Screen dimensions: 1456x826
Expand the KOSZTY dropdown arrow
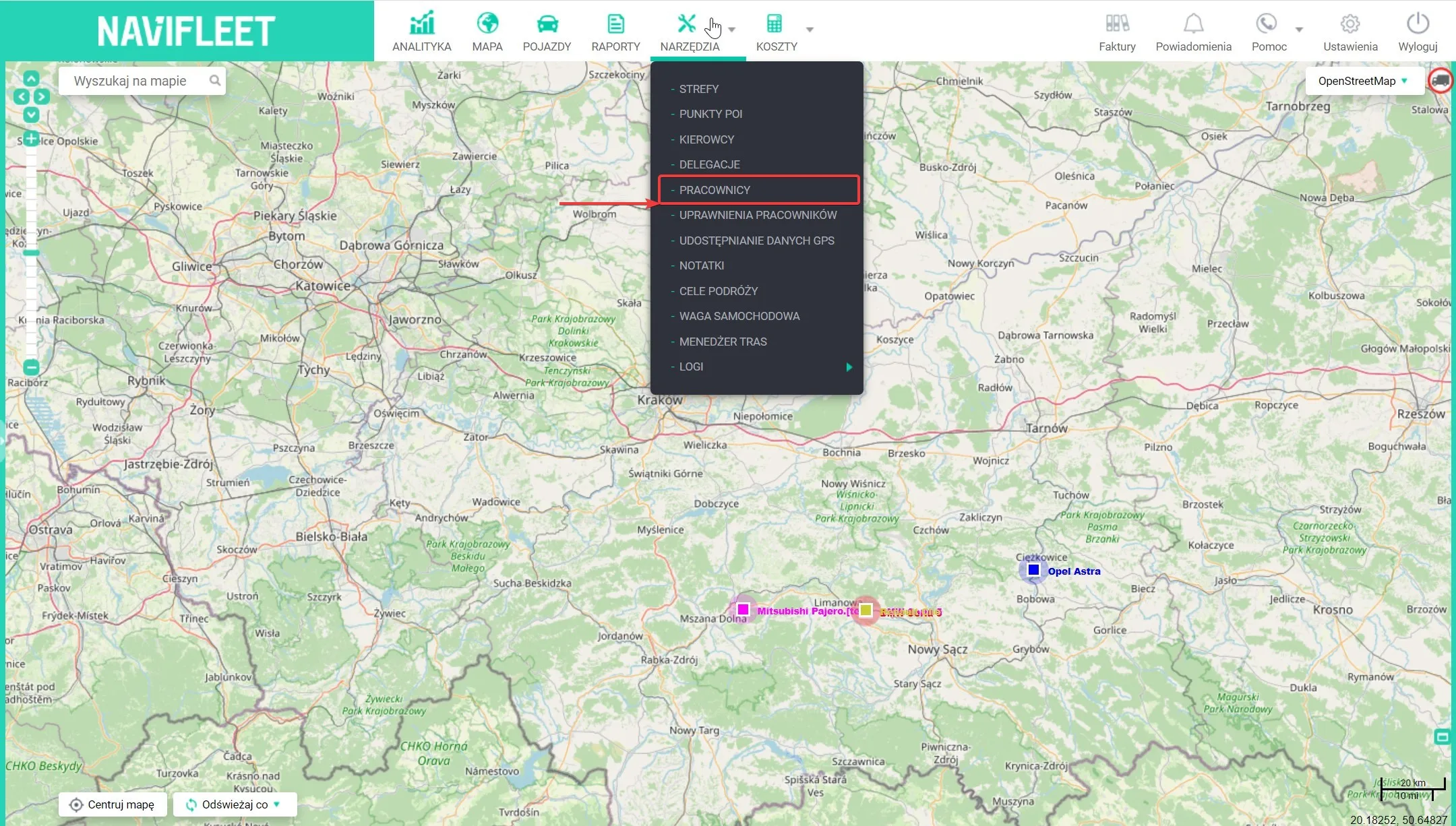tap(810, 30)
